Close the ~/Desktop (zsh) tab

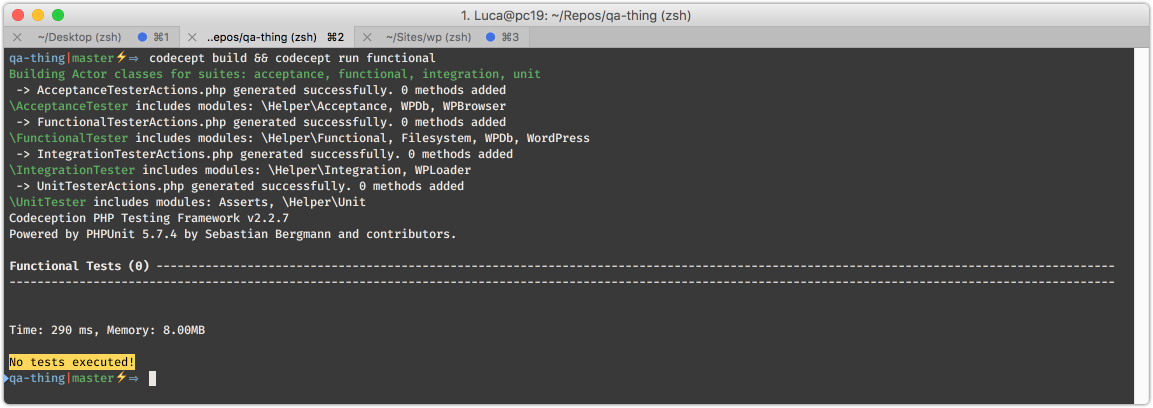pyautogui.click(x=17, y=37)
